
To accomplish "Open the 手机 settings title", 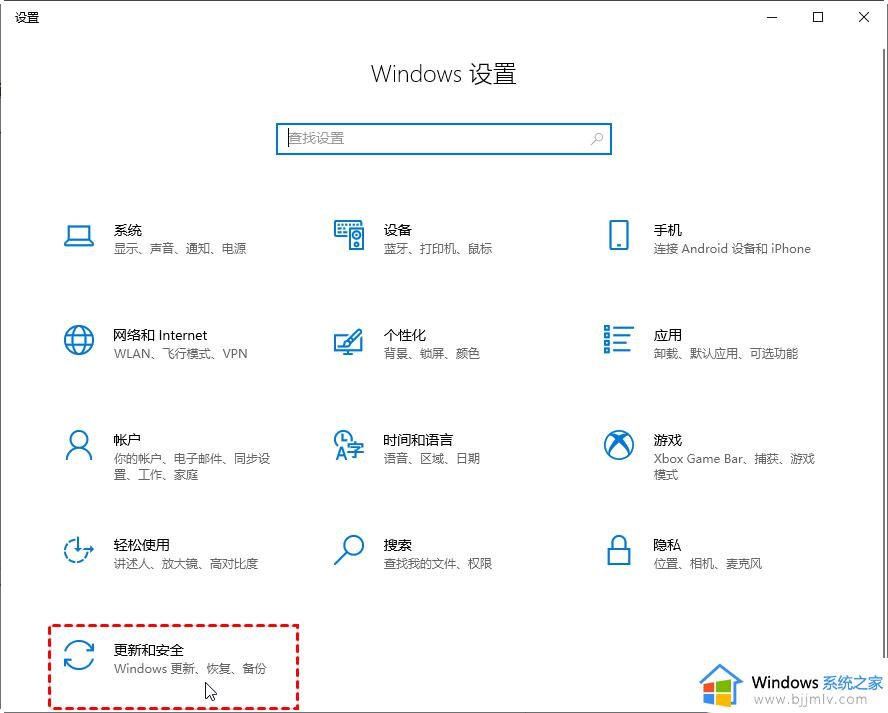I will [668, 230].
